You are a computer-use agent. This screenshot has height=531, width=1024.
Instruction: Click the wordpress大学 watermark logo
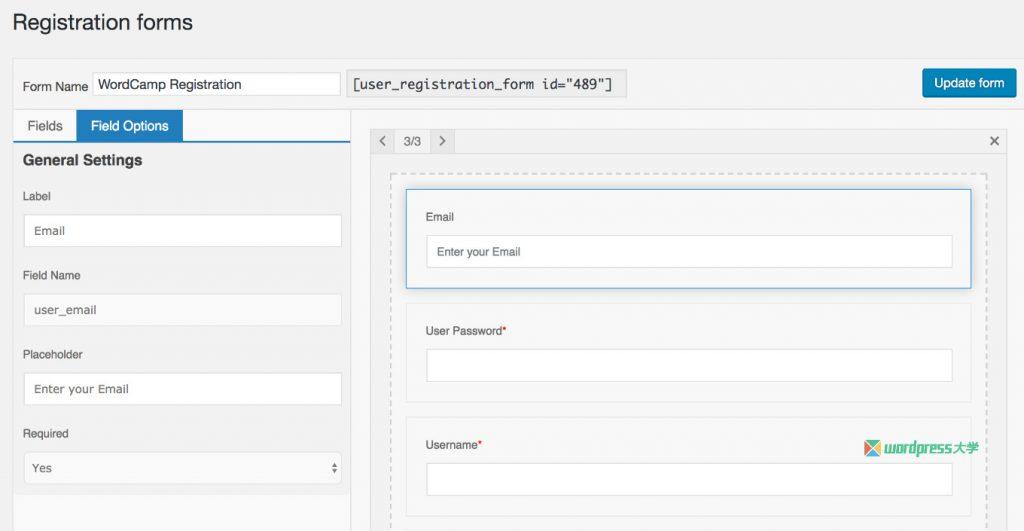pyautogui.click(x=921, y=448)
